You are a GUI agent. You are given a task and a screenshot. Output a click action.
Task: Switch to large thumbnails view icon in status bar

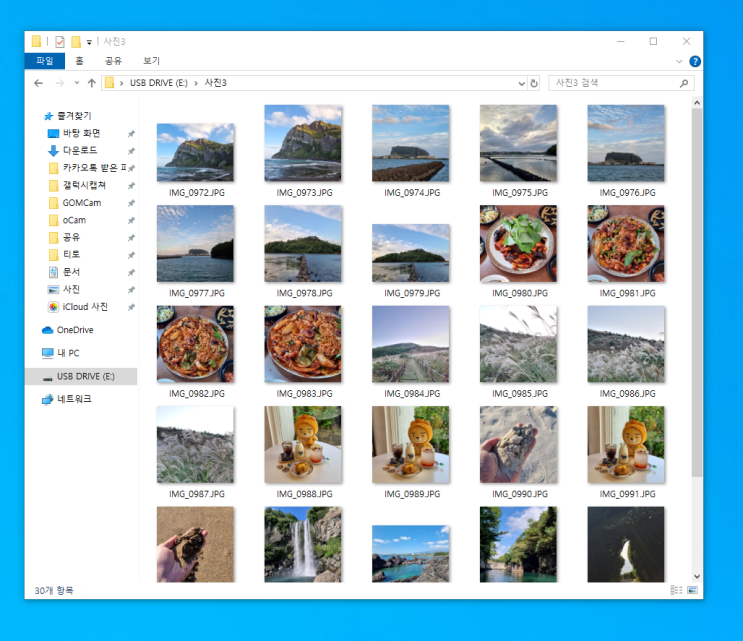692,590
